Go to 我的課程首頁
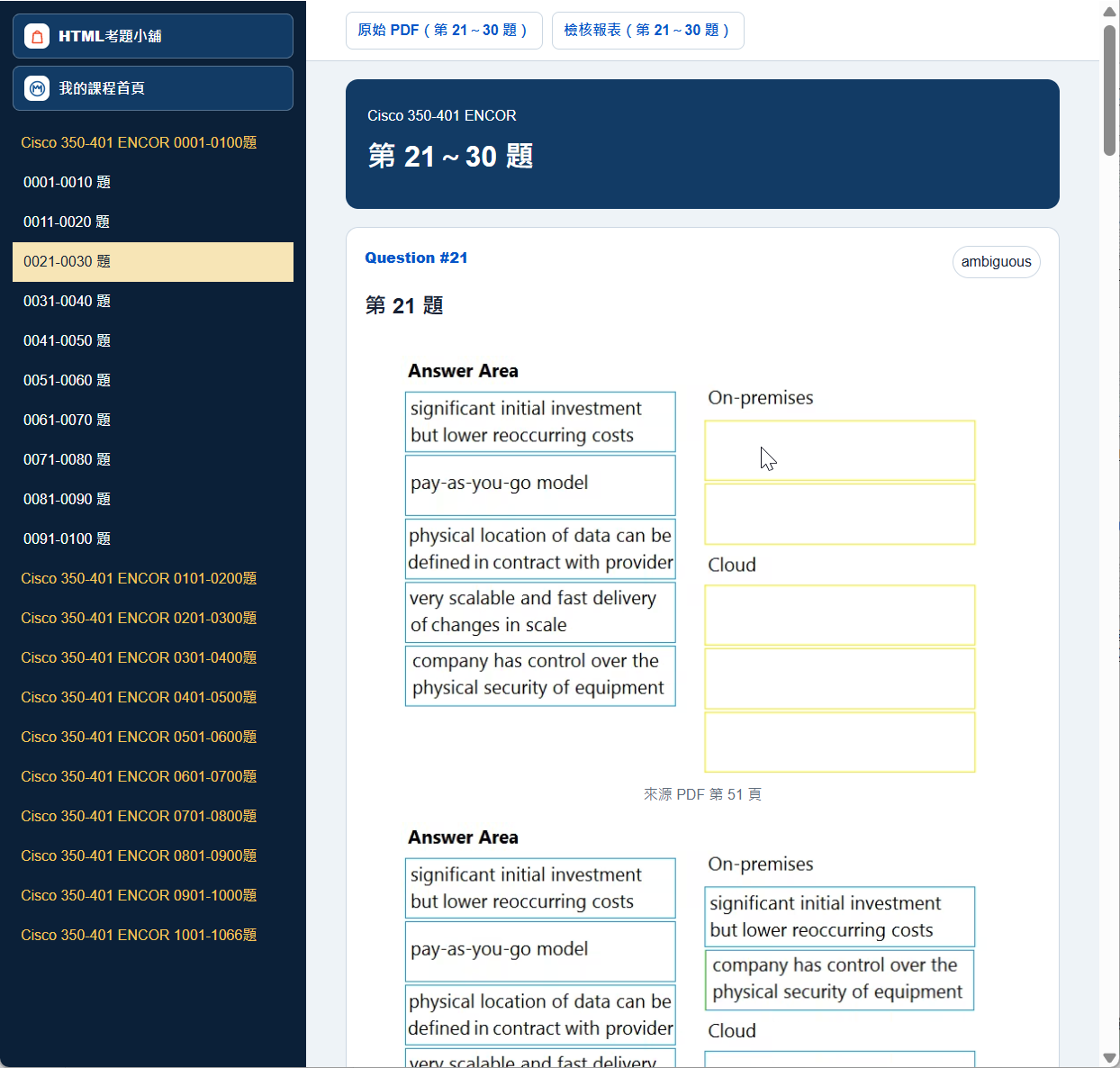The width and height of the screenshot is (1120, 1068). [x=153, y=88]
